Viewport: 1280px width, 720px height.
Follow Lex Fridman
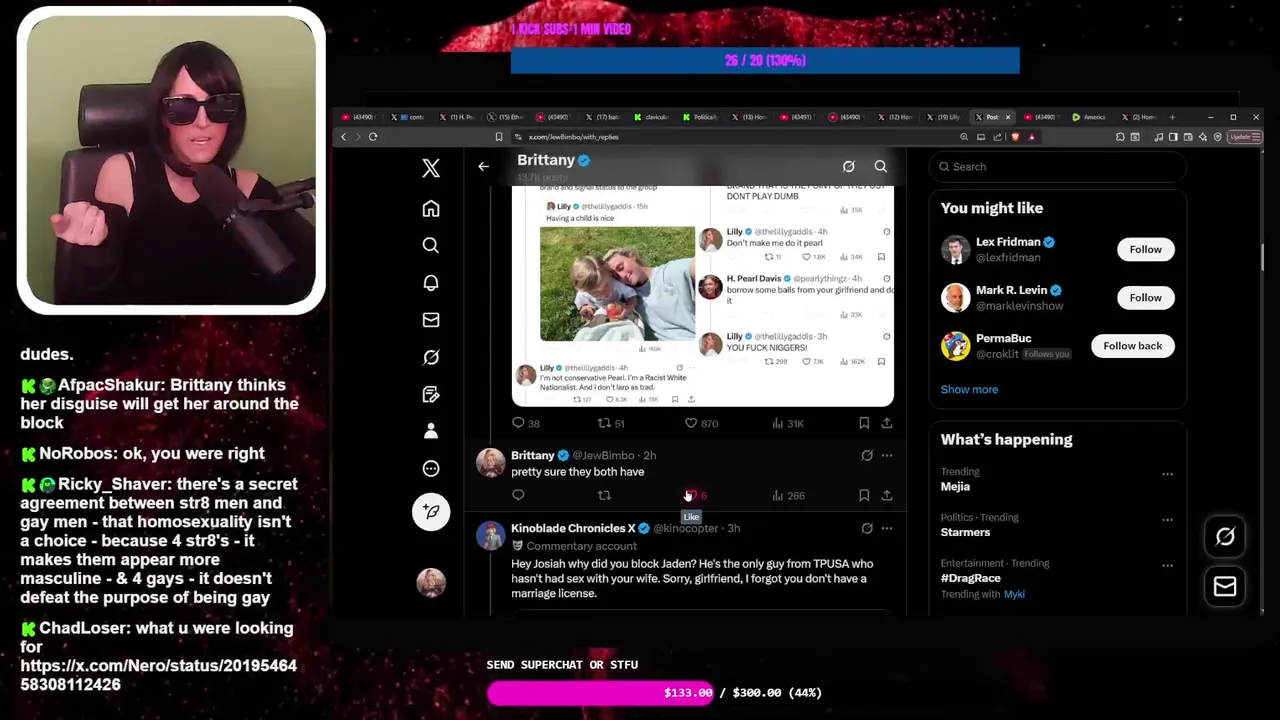(1145, 249)
